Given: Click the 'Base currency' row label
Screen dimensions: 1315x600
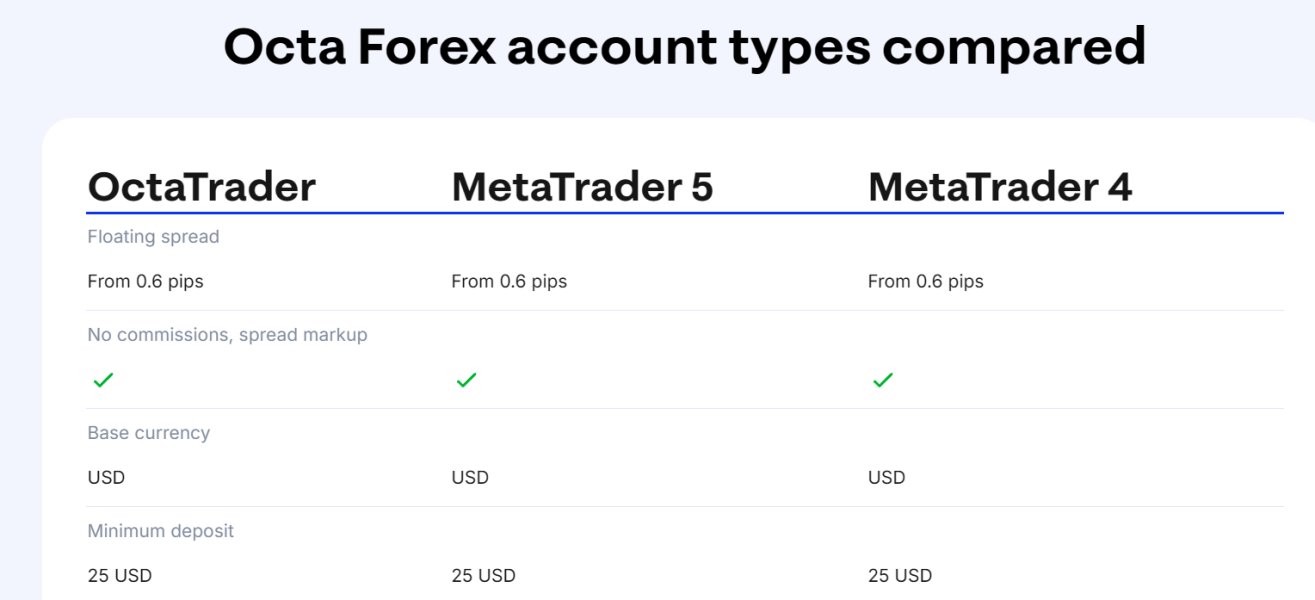Looking at the screenshot, I should [148, 433].
